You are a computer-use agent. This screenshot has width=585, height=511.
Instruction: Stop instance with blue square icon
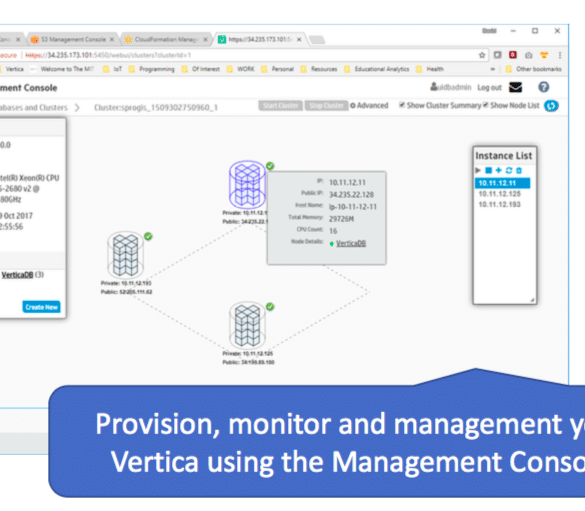(488, 170)
